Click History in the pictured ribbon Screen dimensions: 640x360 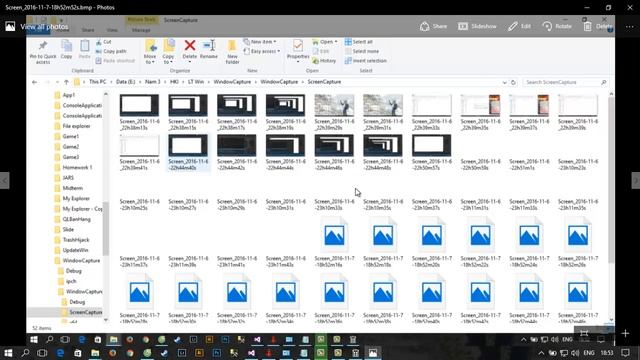point(324,61)
